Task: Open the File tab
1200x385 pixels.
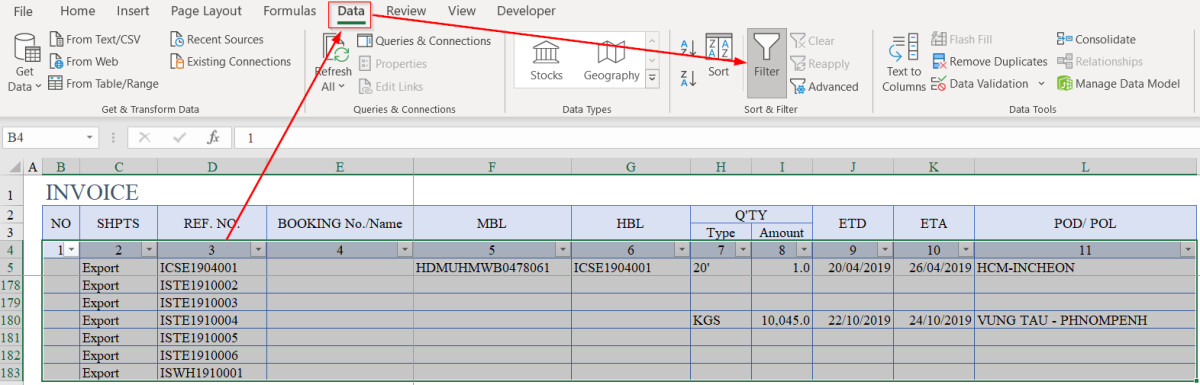Action: [x=23, y=11]
